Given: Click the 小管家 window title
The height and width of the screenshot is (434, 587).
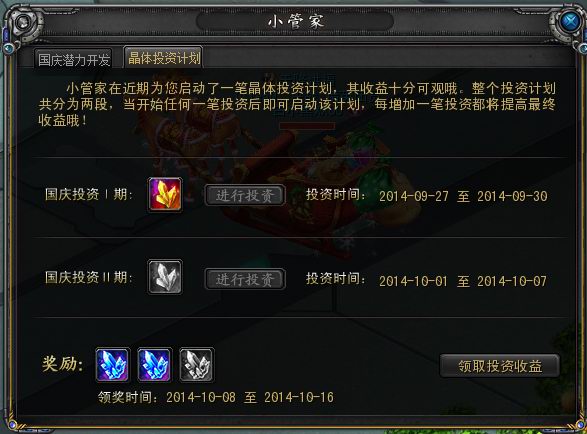Looking at the screenshot, I should (295, 21).
